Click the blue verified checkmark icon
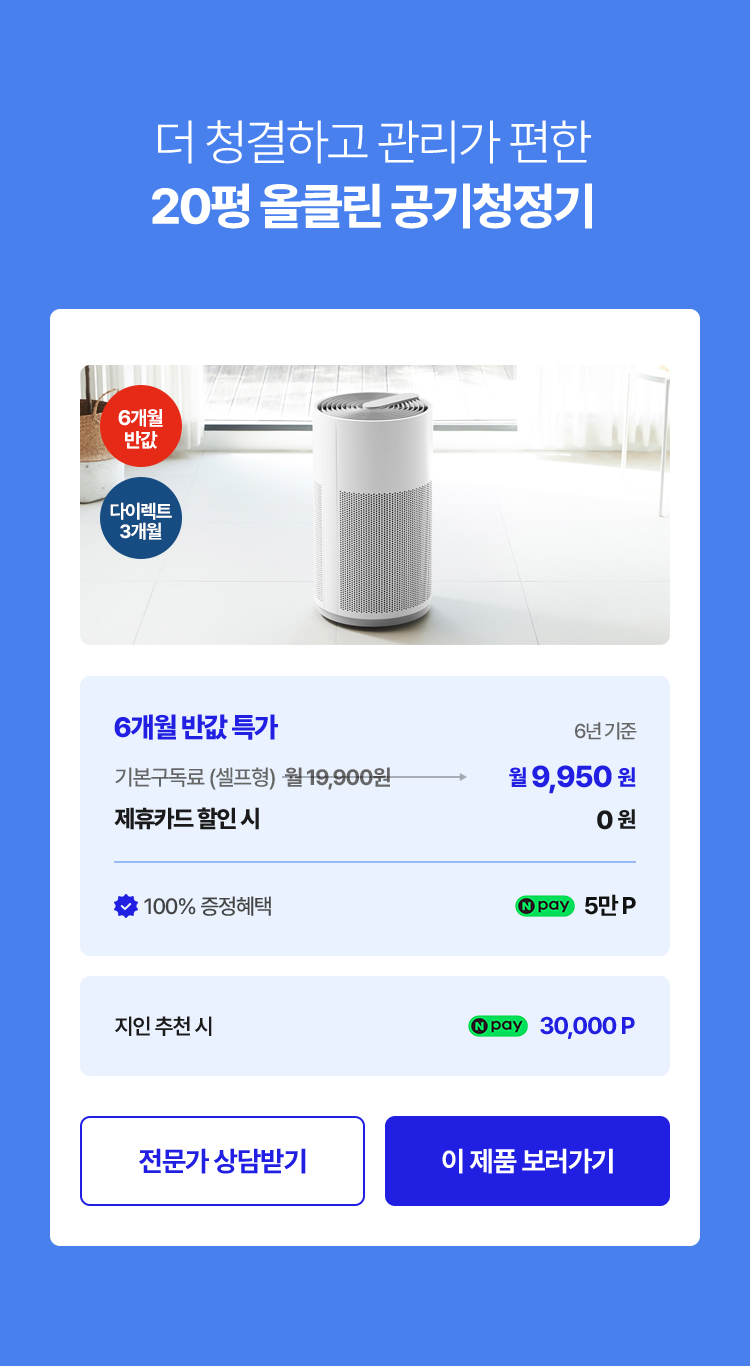This screenshot has height=1366, width=750. 126,906
